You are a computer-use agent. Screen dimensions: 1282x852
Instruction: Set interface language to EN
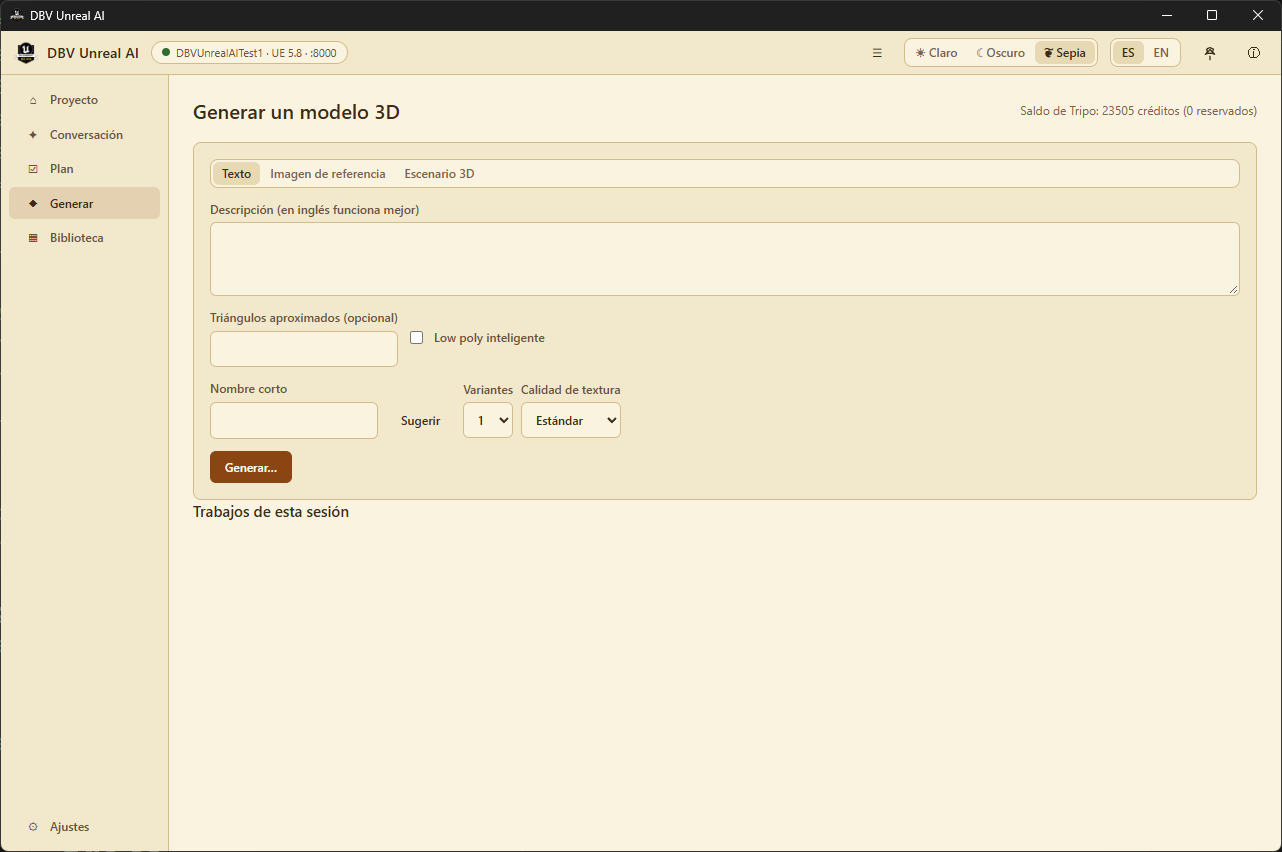coord(1161,53)
